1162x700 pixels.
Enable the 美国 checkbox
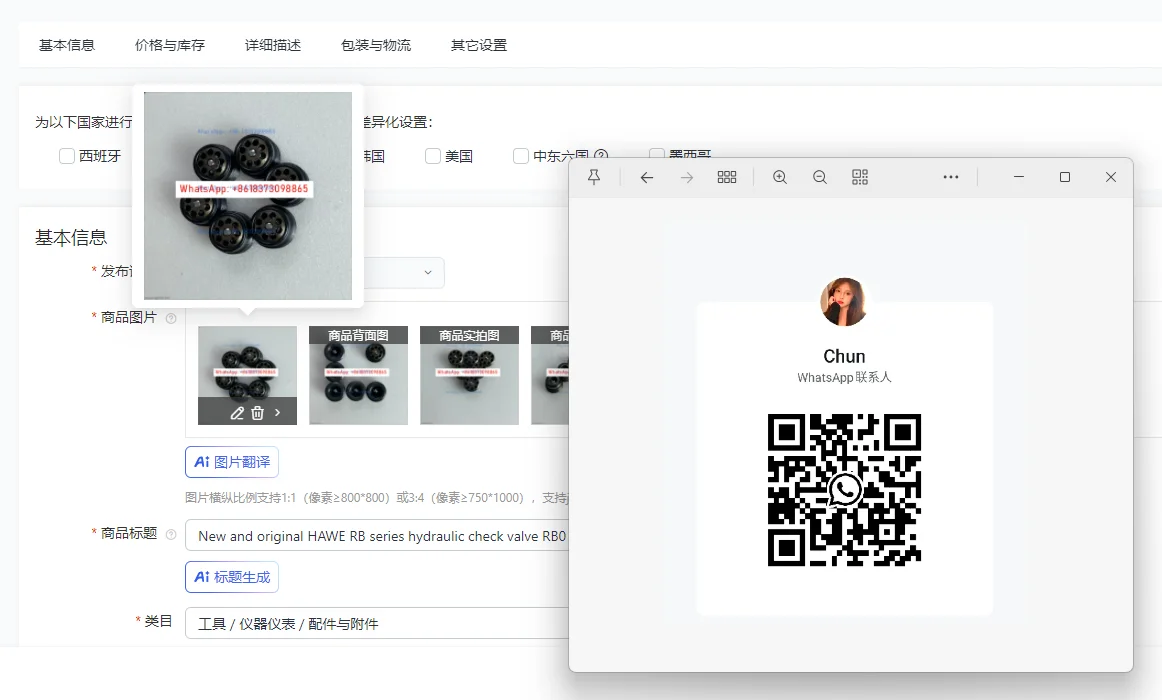tap(433, 156)
